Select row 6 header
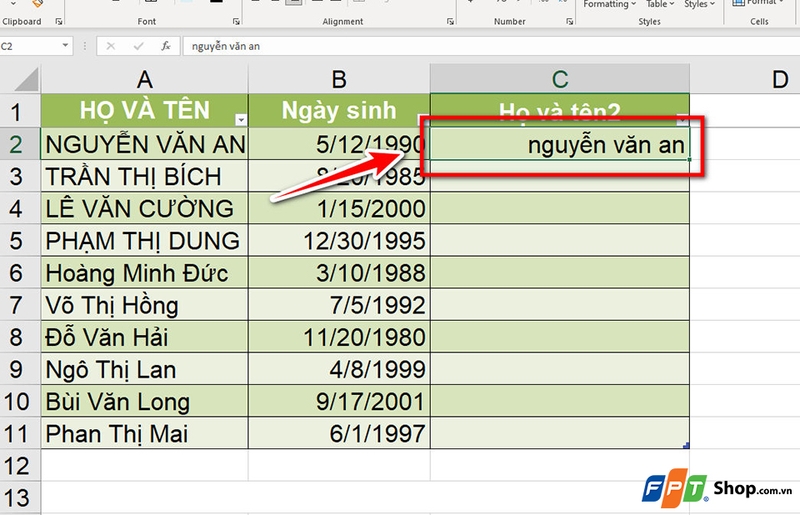Viewport: 800px width, 515px height. (x=20, y=273)
